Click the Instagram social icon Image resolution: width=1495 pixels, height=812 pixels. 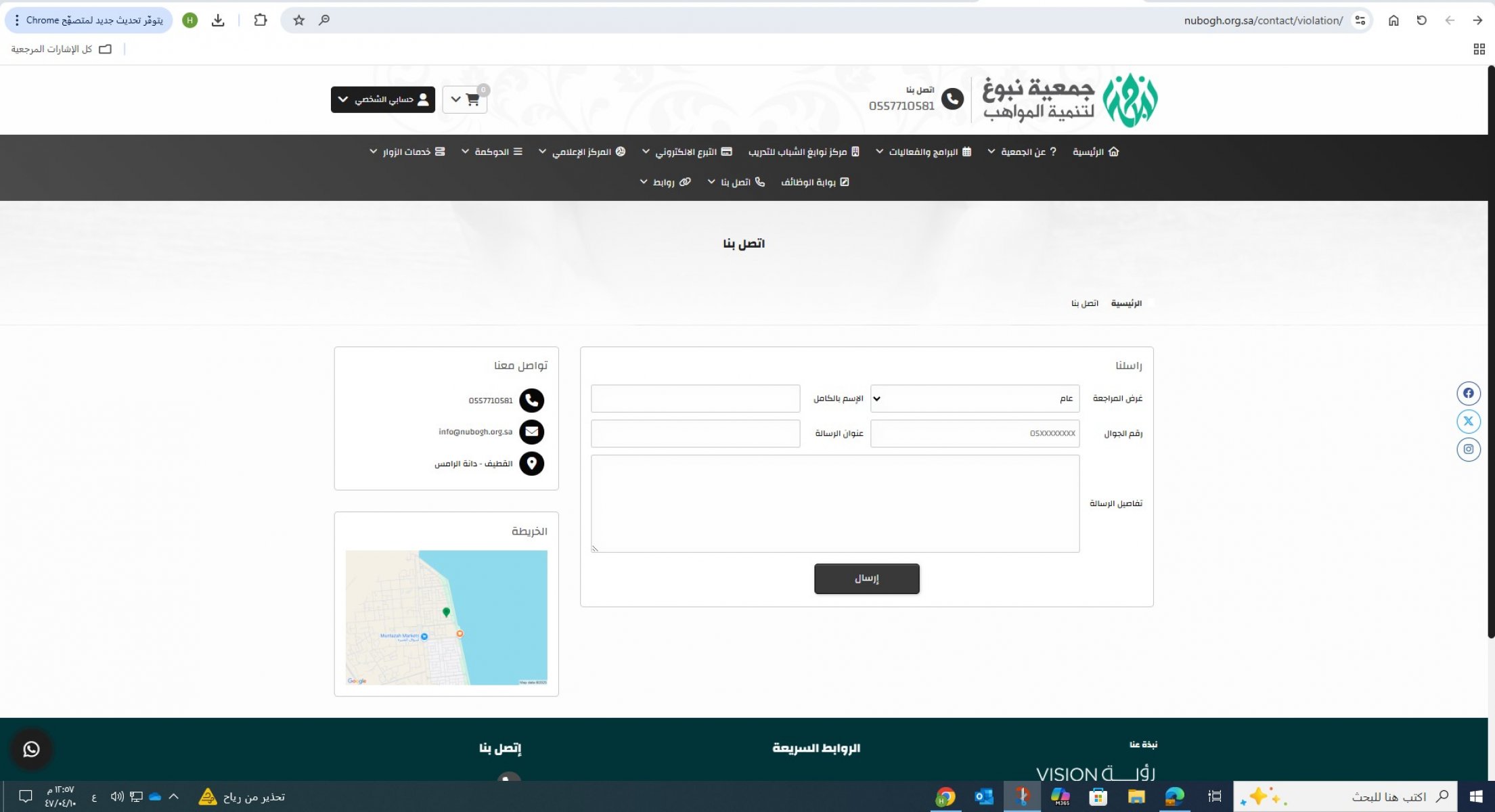pos(1468,449)
